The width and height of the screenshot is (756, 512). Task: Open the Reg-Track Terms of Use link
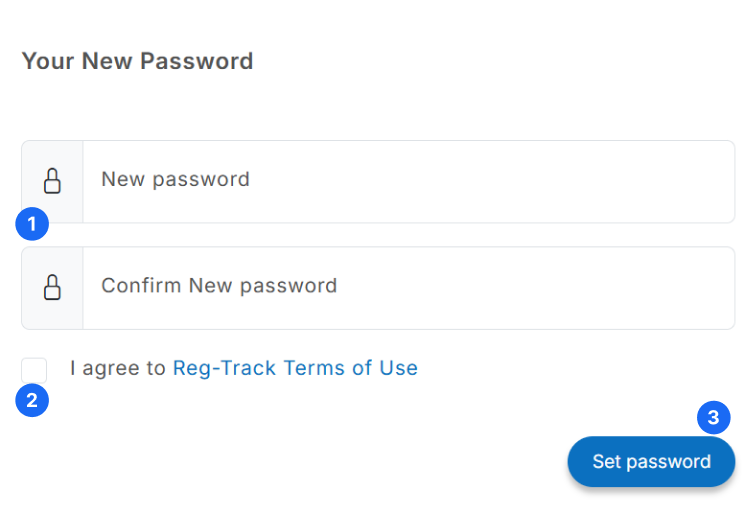point(295,368)
